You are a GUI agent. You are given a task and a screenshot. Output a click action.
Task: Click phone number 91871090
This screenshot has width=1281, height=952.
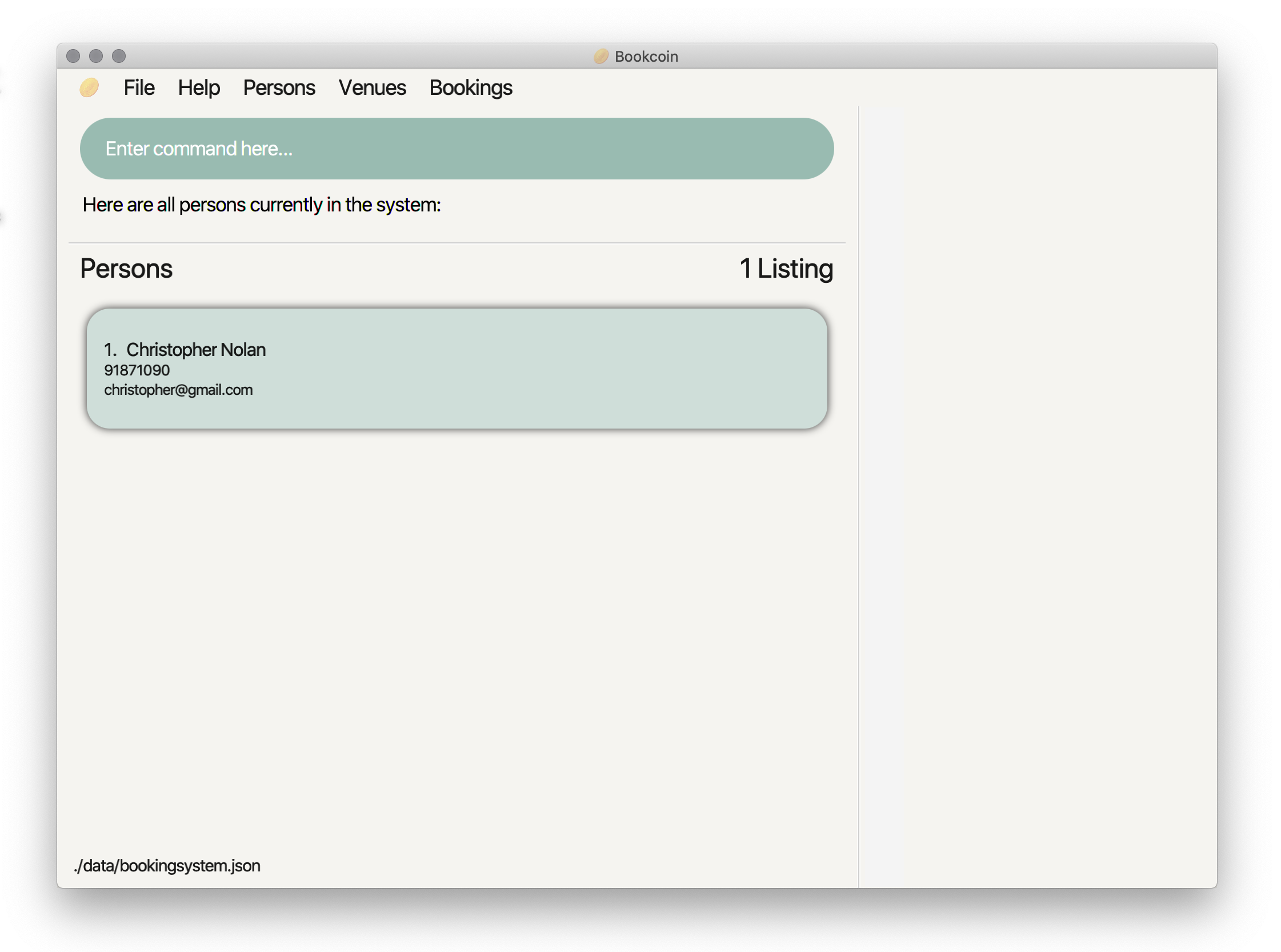click(x=137, y=370)
